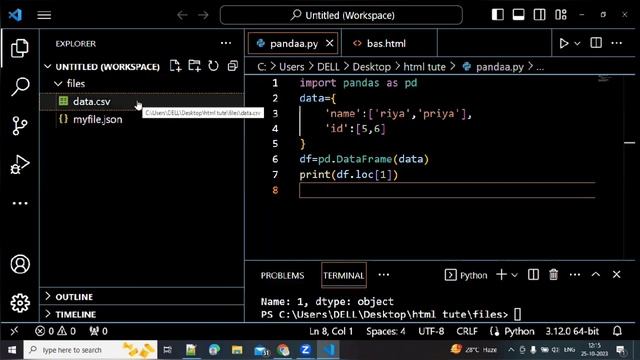Image resolution: width=640 pixels, height=360 pixels.
Task: Split the terminal
Action: 533,275
